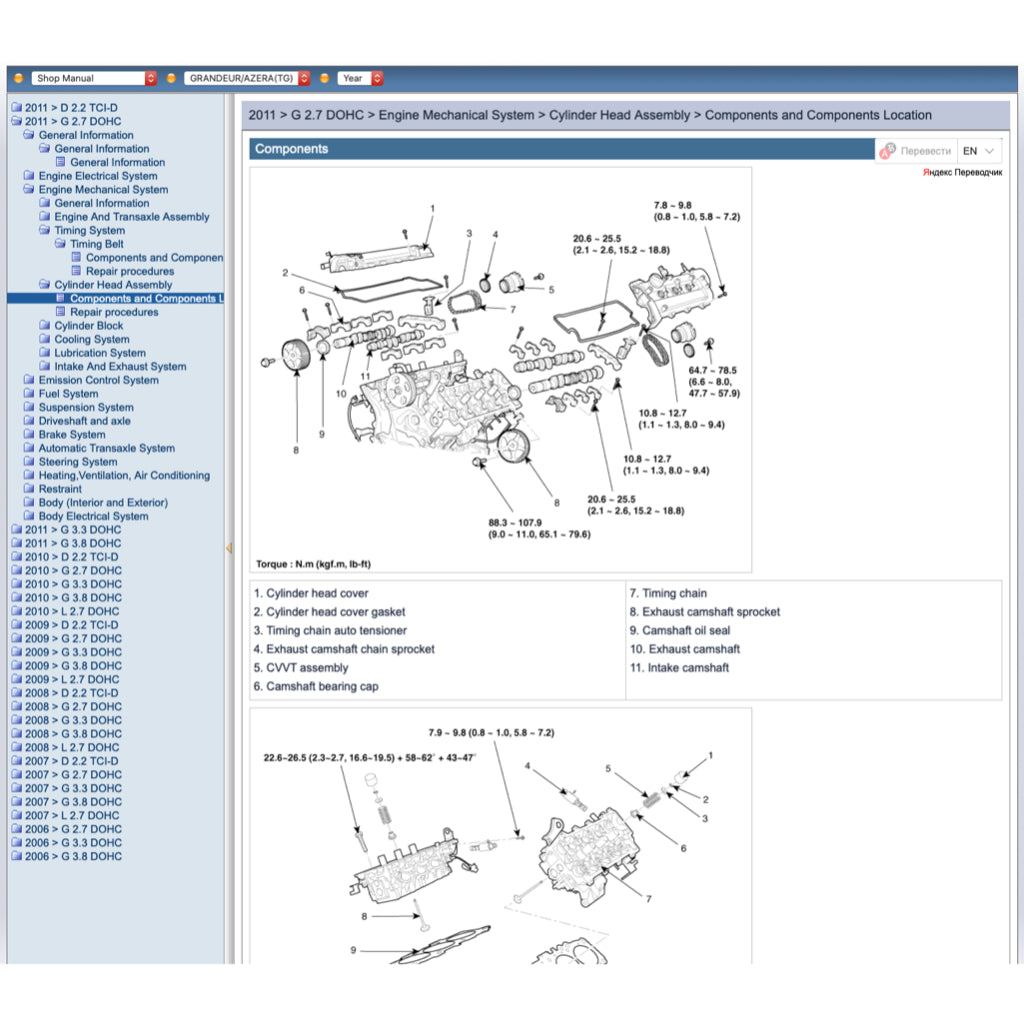This screenshot has width=1024, height=1024.
Task: Click the orange dot before the Shop Manual selector
Action: [18, 78]
